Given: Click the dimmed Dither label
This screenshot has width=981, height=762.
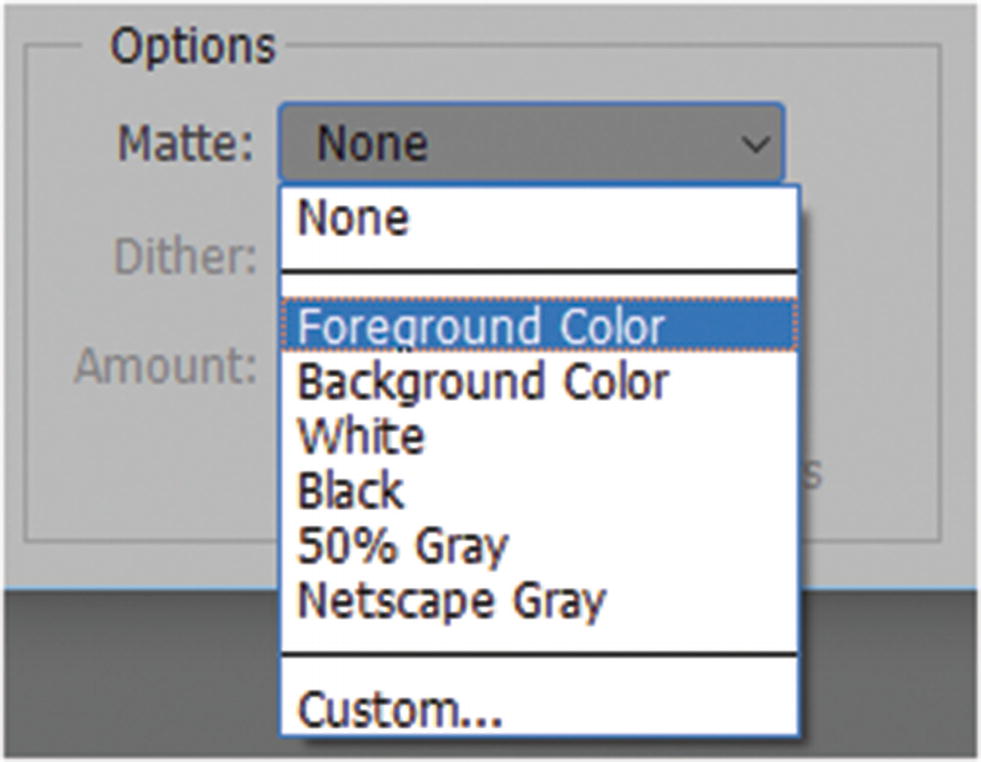Looking at the screenshot, I should coord(186,257).
